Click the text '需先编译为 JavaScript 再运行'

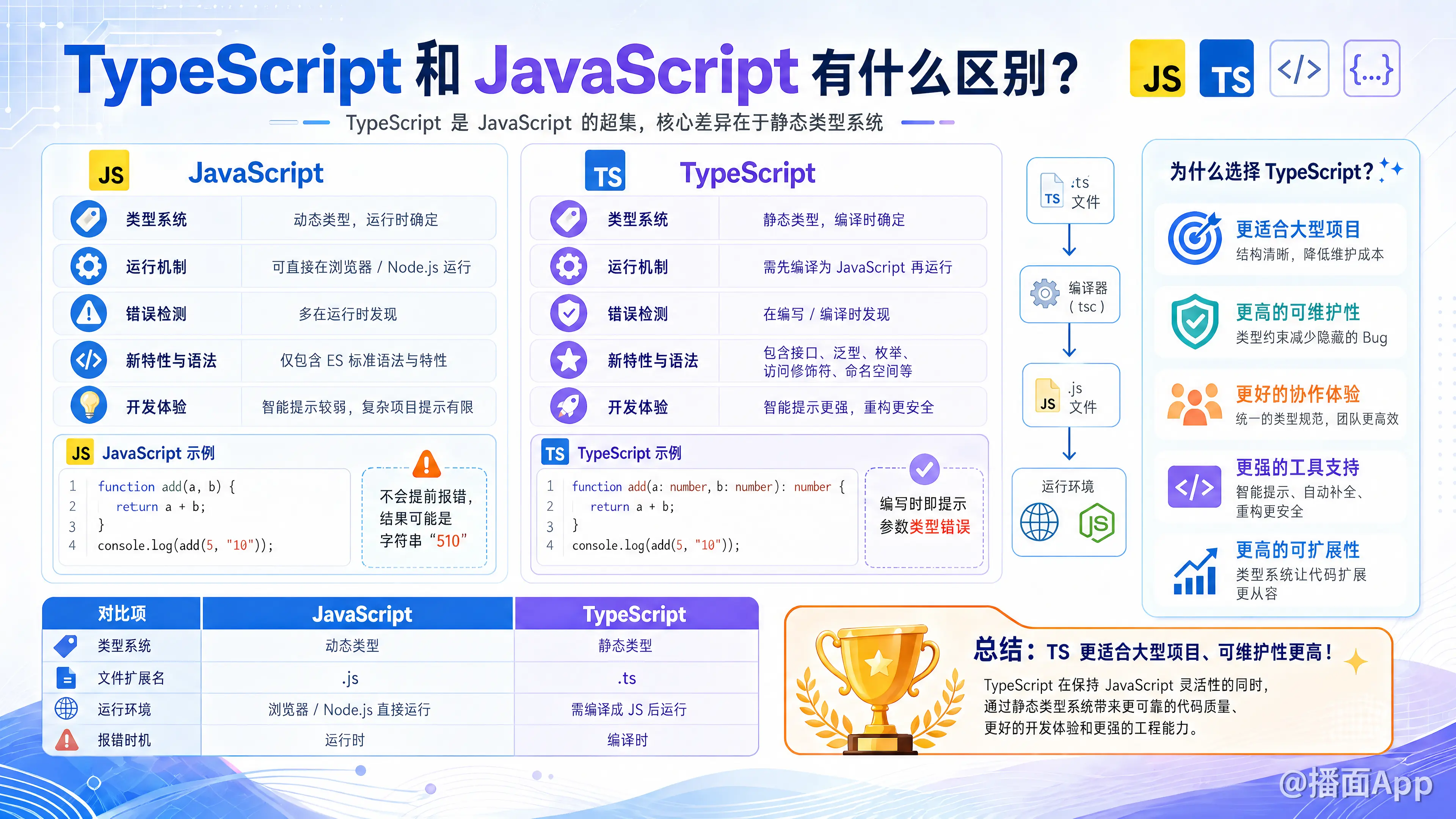tap(858, 267)
